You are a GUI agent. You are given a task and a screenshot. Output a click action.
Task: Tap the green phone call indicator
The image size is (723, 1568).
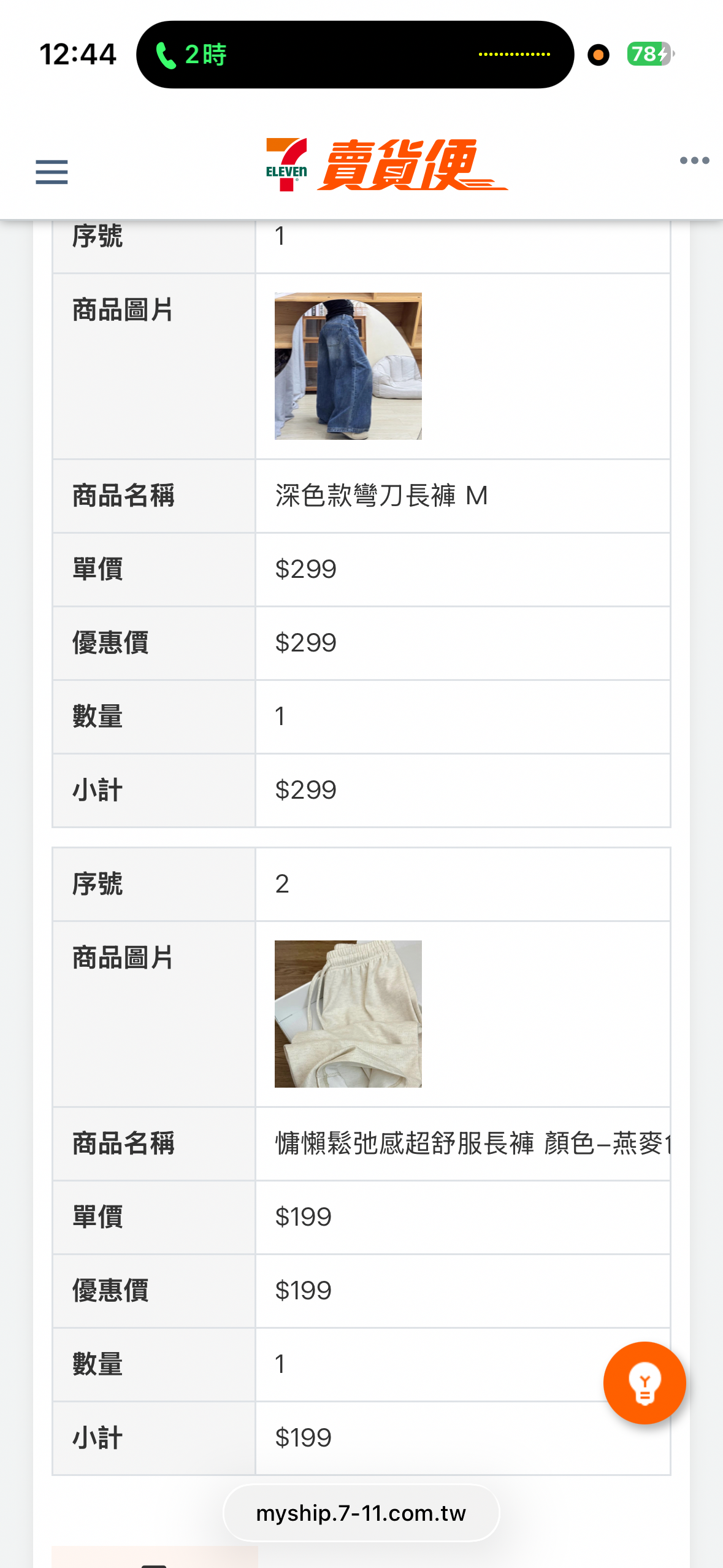tap(166, 55)
